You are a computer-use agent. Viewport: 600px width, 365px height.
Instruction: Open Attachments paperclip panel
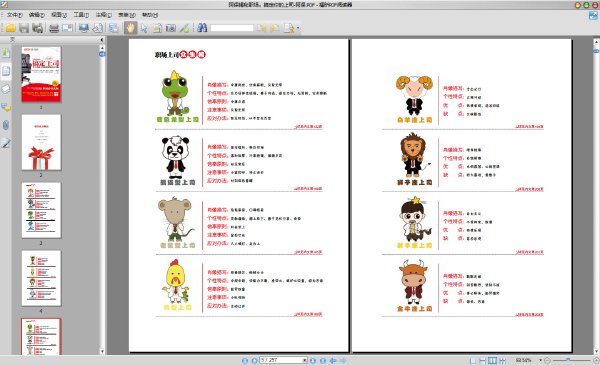tap(6, 125)
